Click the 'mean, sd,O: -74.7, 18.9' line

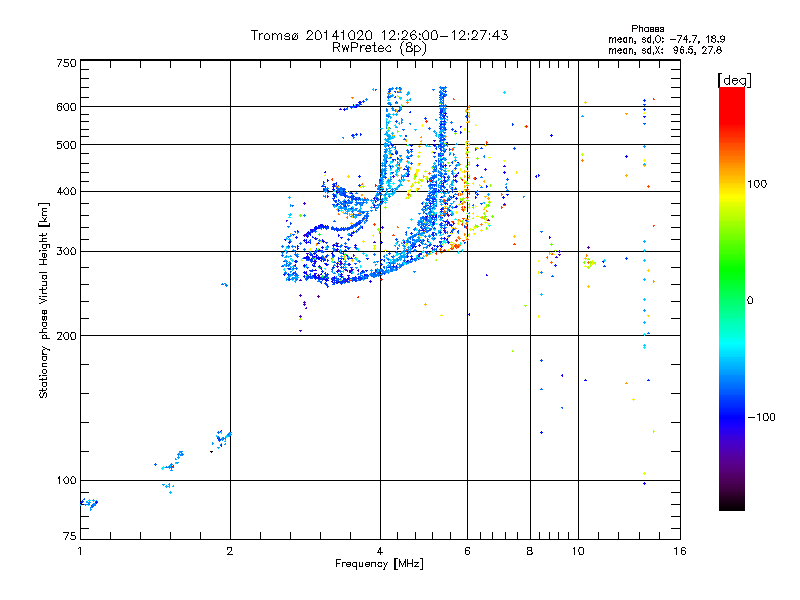click(666, 39)
